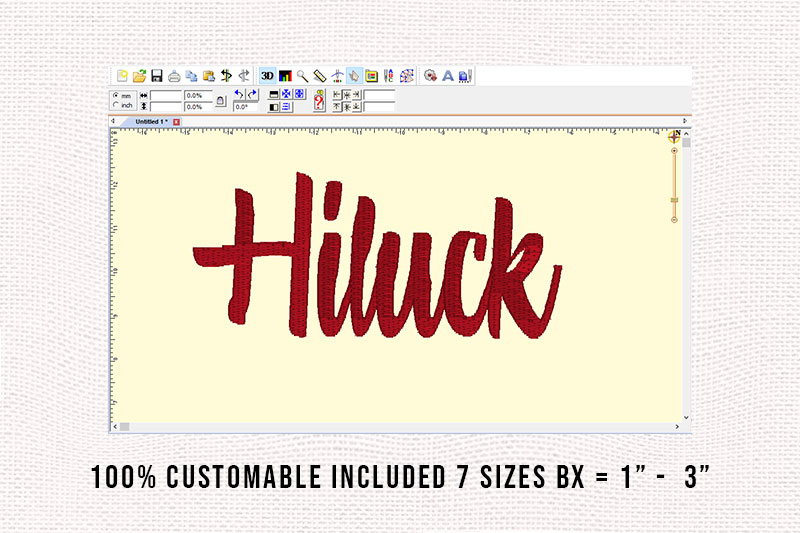Image resolution: width=800 pixels, height=533 pixels.
Task: Open the hoop preferences window icon
Action: click(371, 76)
